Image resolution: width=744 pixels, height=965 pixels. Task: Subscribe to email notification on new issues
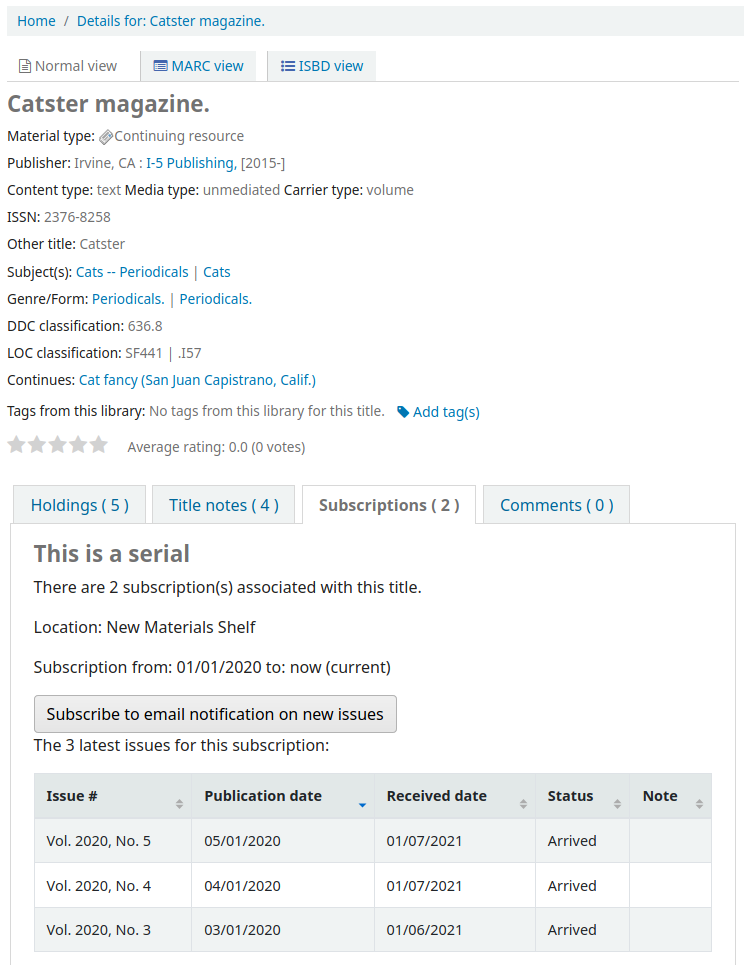click(x=215, y=714)
